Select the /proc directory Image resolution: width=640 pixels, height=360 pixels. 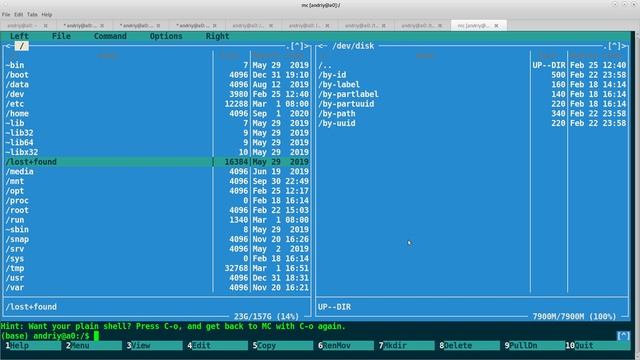[157, 200]
